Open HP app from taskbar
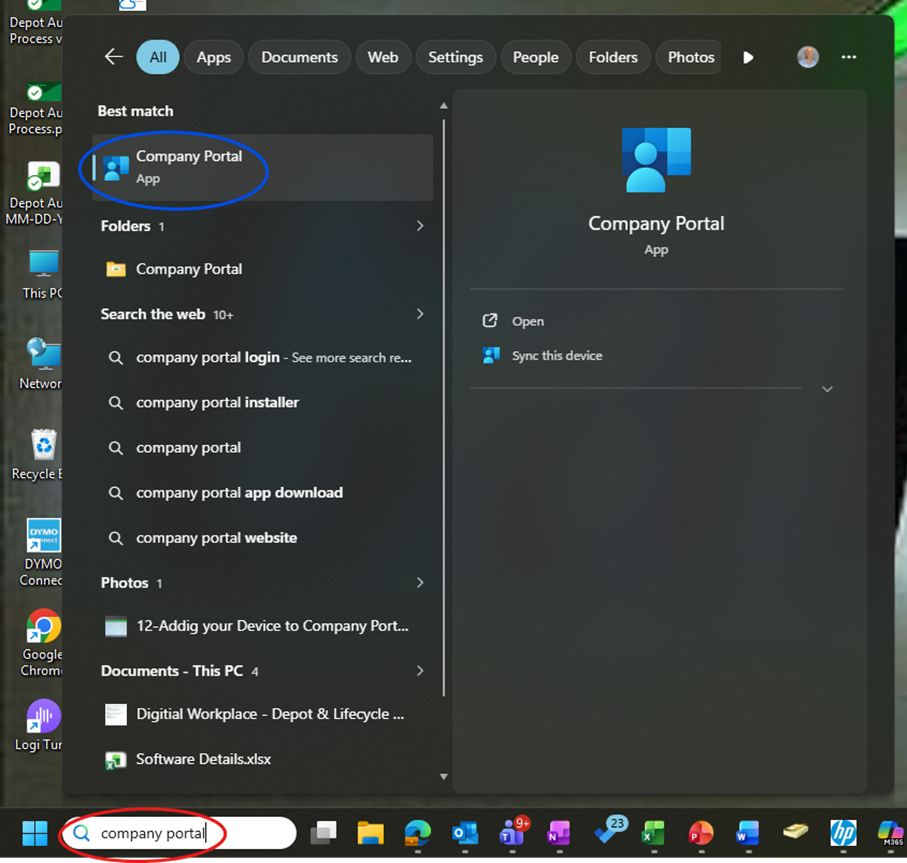Viewport: 907px width, 863px height. point(843,833)
